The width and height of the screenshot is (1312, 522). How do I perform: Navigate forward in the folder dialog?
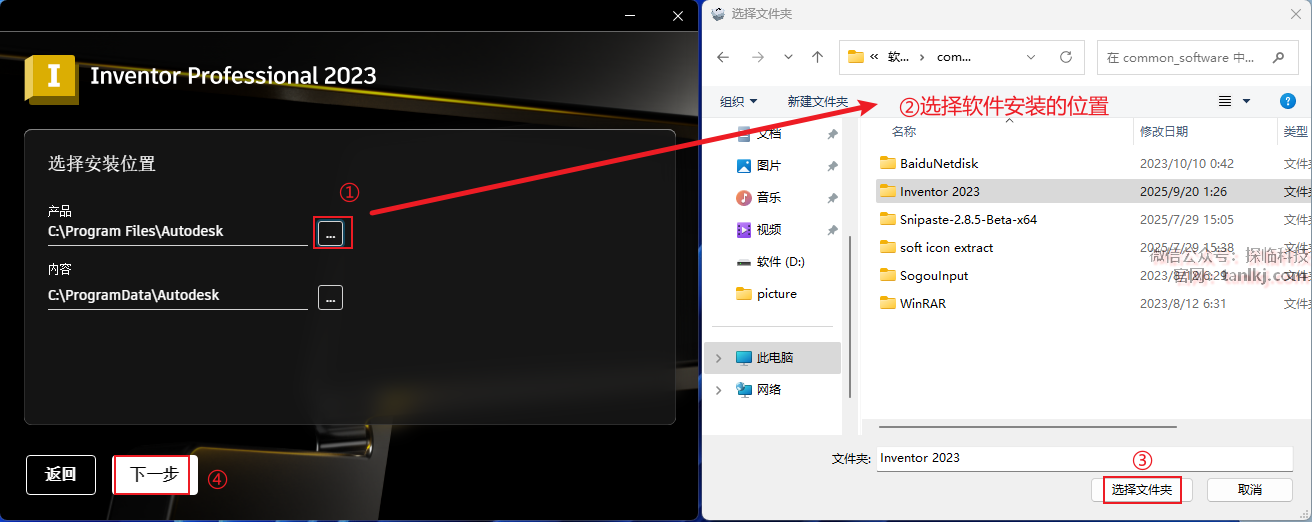(757, 57)
